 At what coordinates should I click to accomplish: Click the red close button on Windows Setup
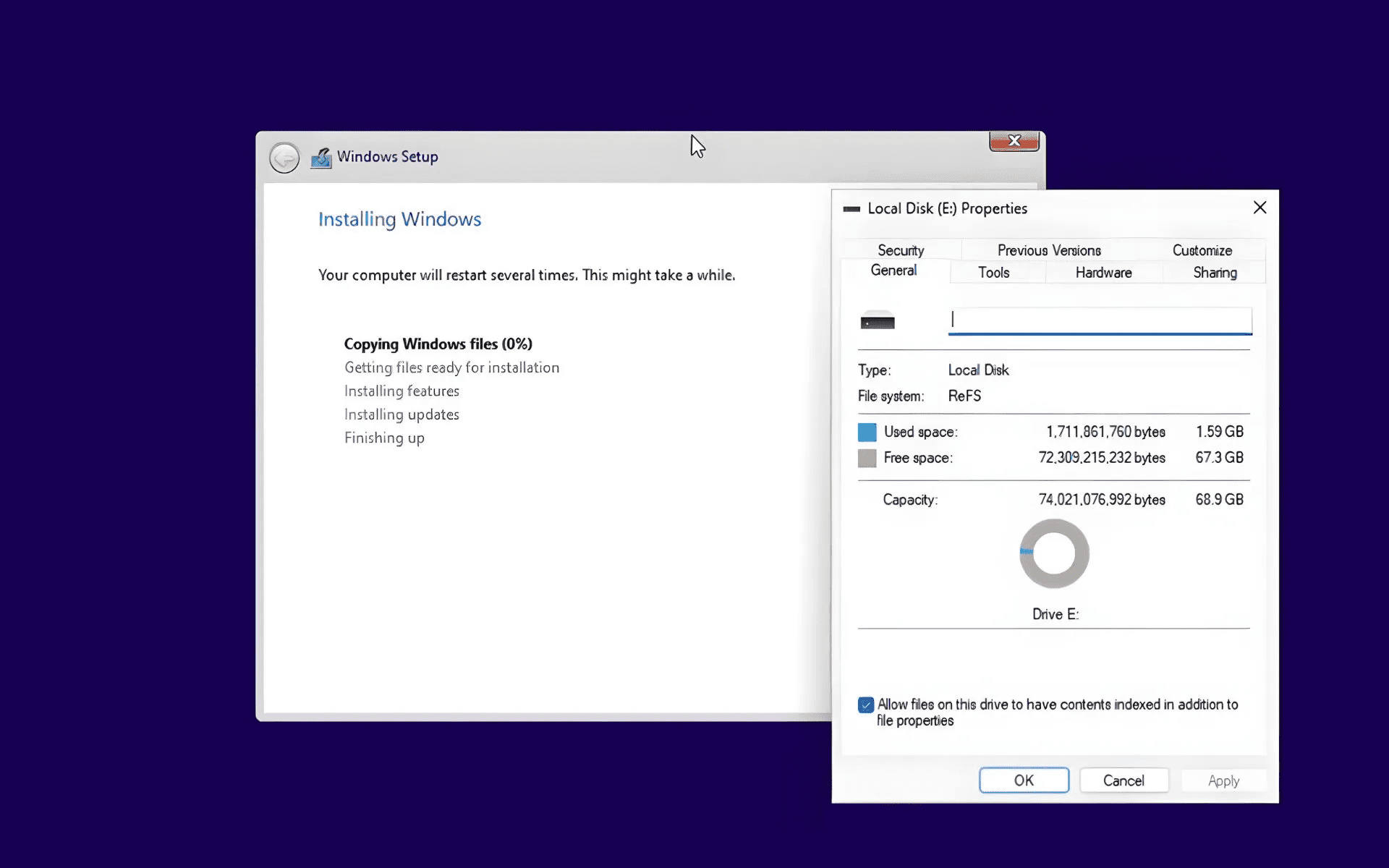click(x=1014, y=141)
